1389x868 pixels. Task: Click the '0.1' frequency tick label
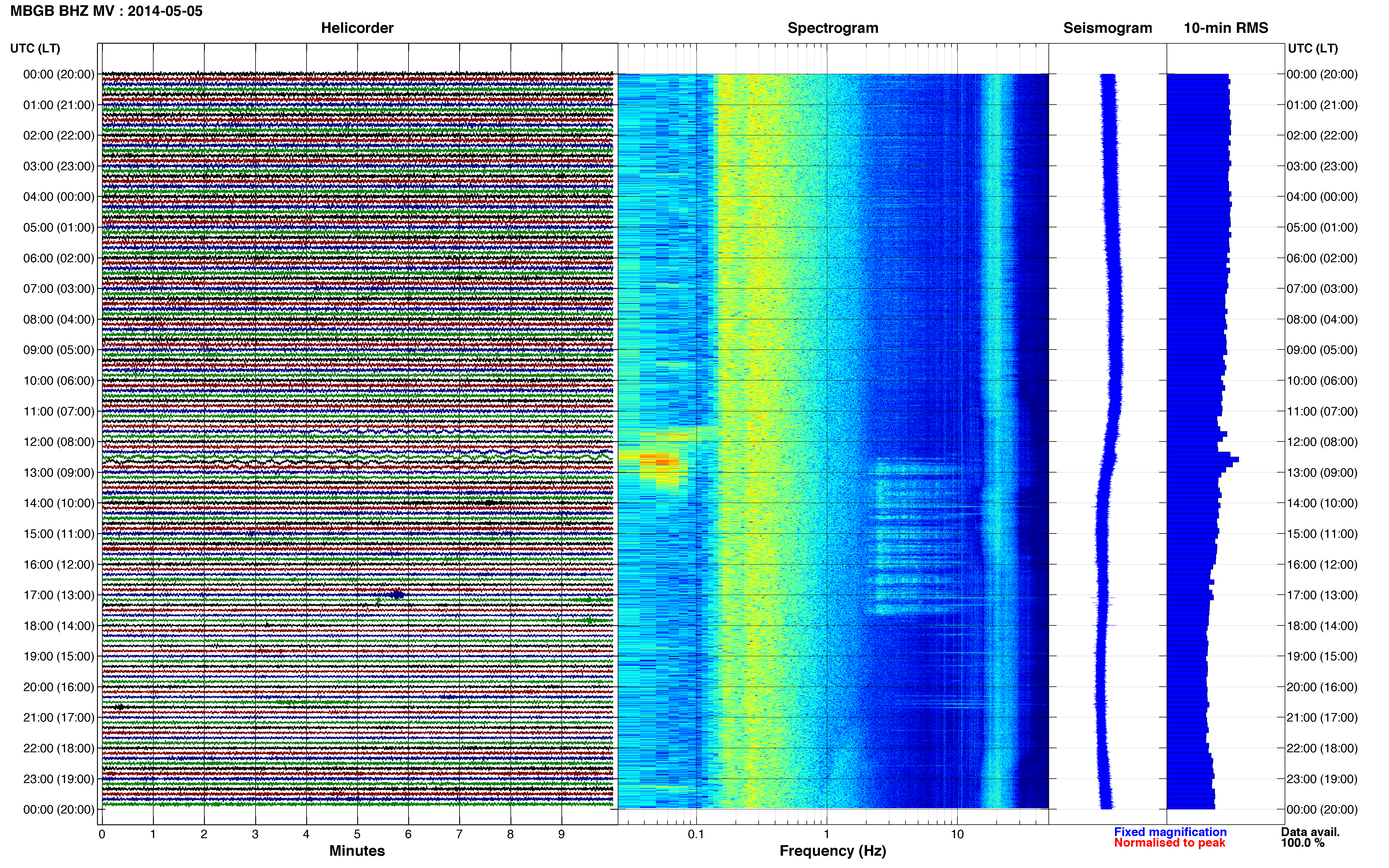[x=696, y=834]
